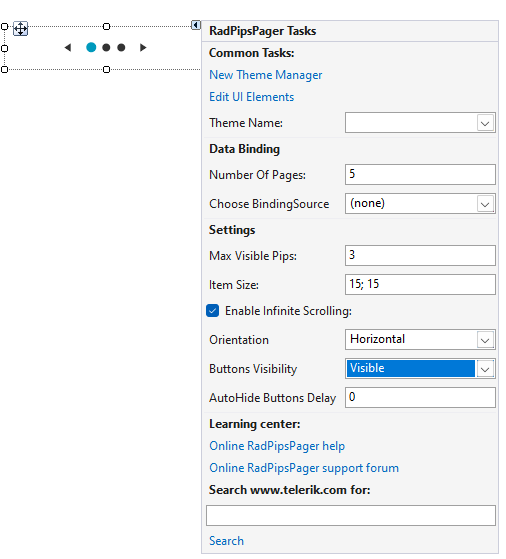Click the Max Visible Pips label
506x559 pixels.
click(253, 256)
